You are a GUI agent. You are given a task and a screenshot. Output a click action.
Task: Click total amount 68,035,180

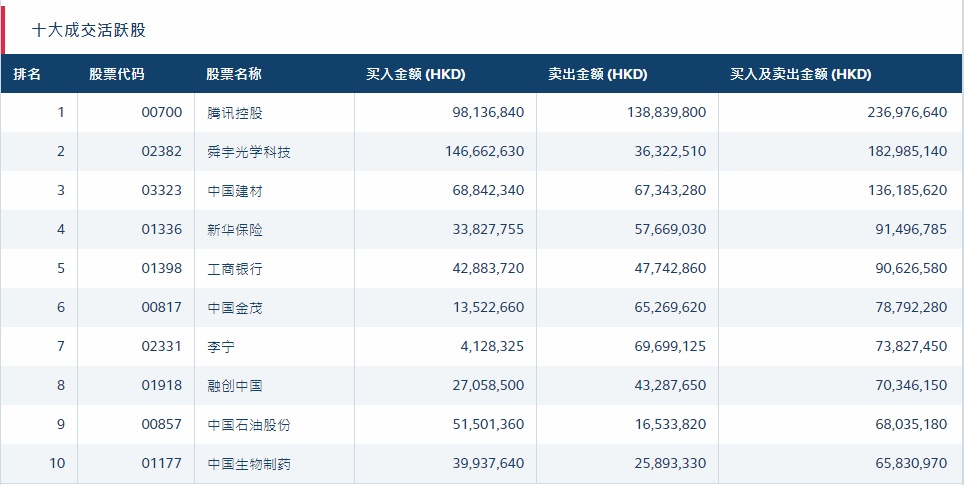[911, 425]
